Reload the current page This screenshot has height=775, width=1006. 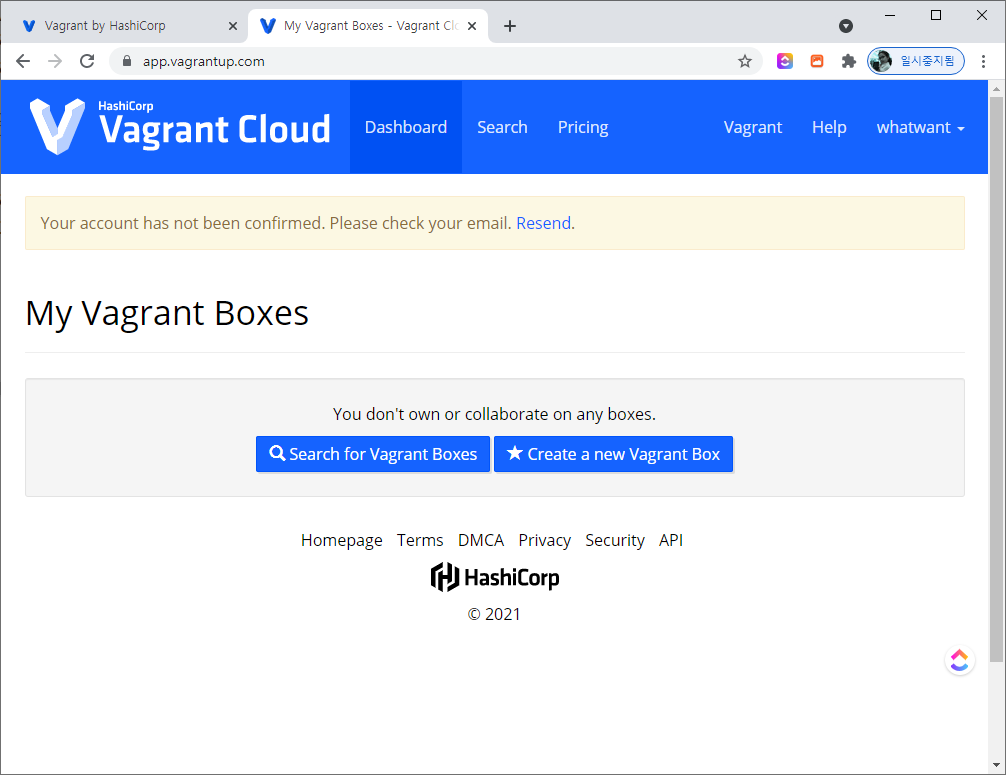87,62
